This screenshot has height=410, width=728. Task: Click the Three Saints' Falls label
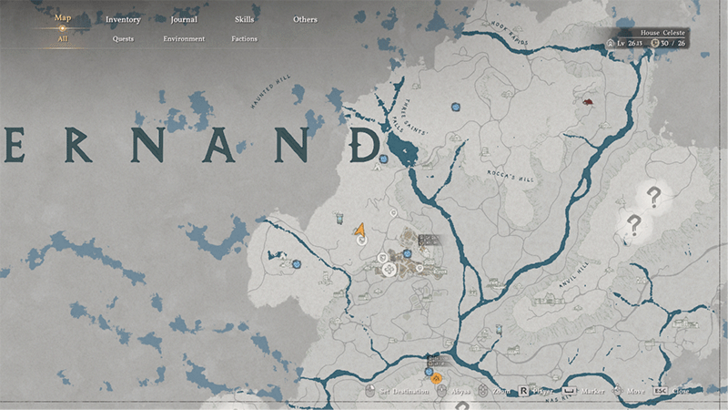(410, 117)
